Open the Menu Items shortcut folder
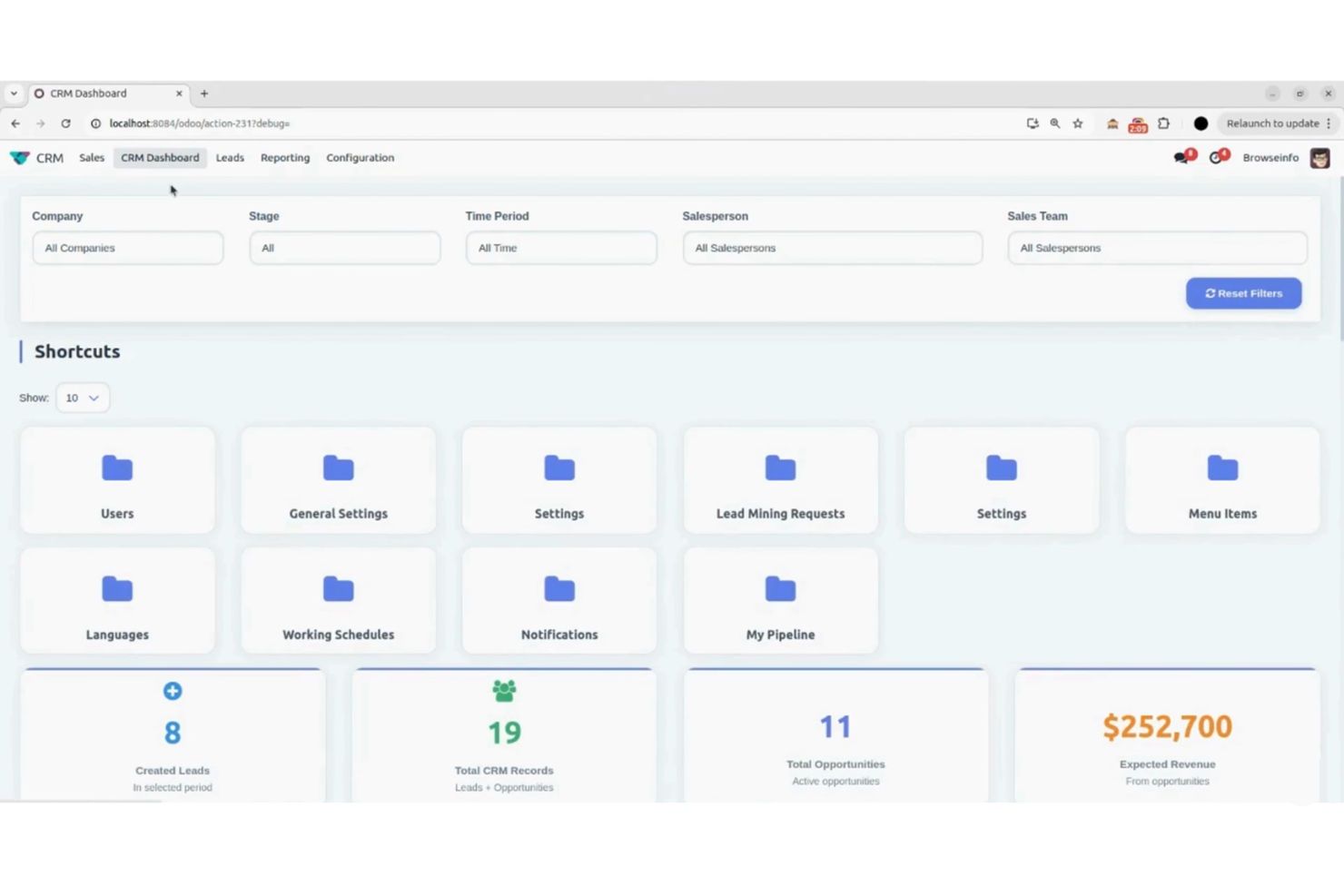The width and height of the screenshot is (1344, 896). [x=1222, y=480]
